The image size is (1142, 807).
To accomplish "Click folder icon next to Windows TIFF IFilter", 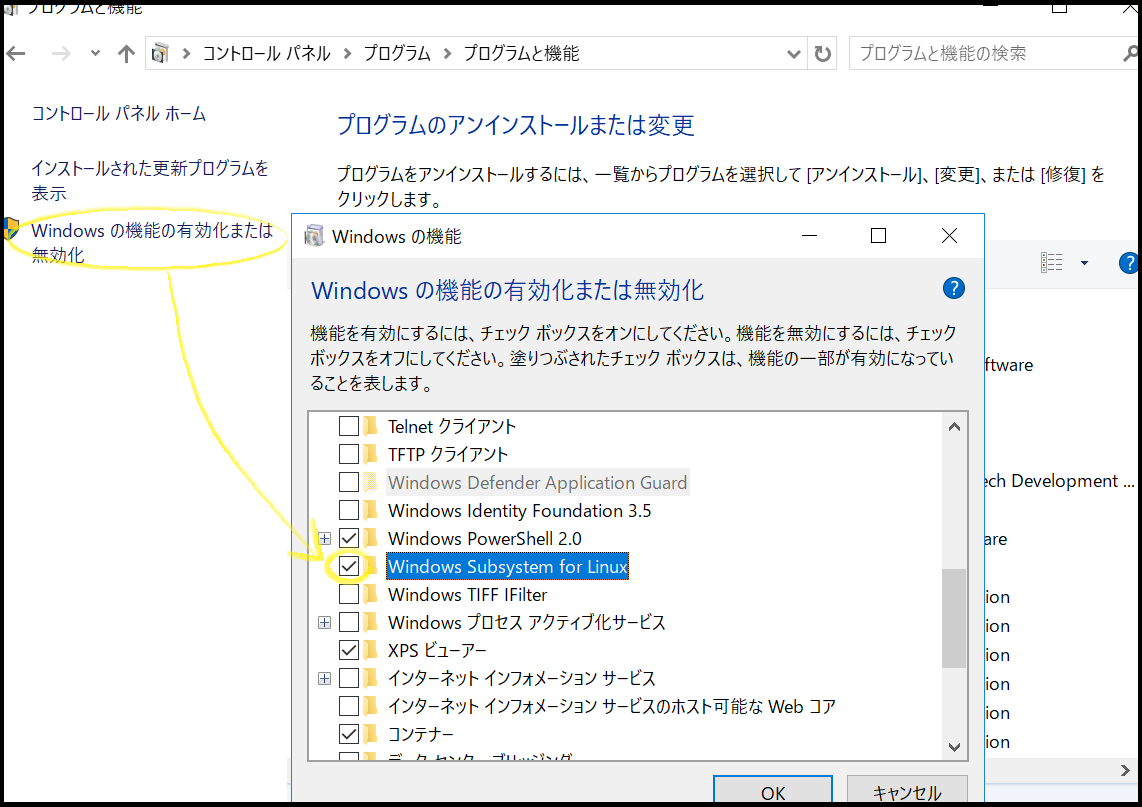I will (x=371, y=594).
